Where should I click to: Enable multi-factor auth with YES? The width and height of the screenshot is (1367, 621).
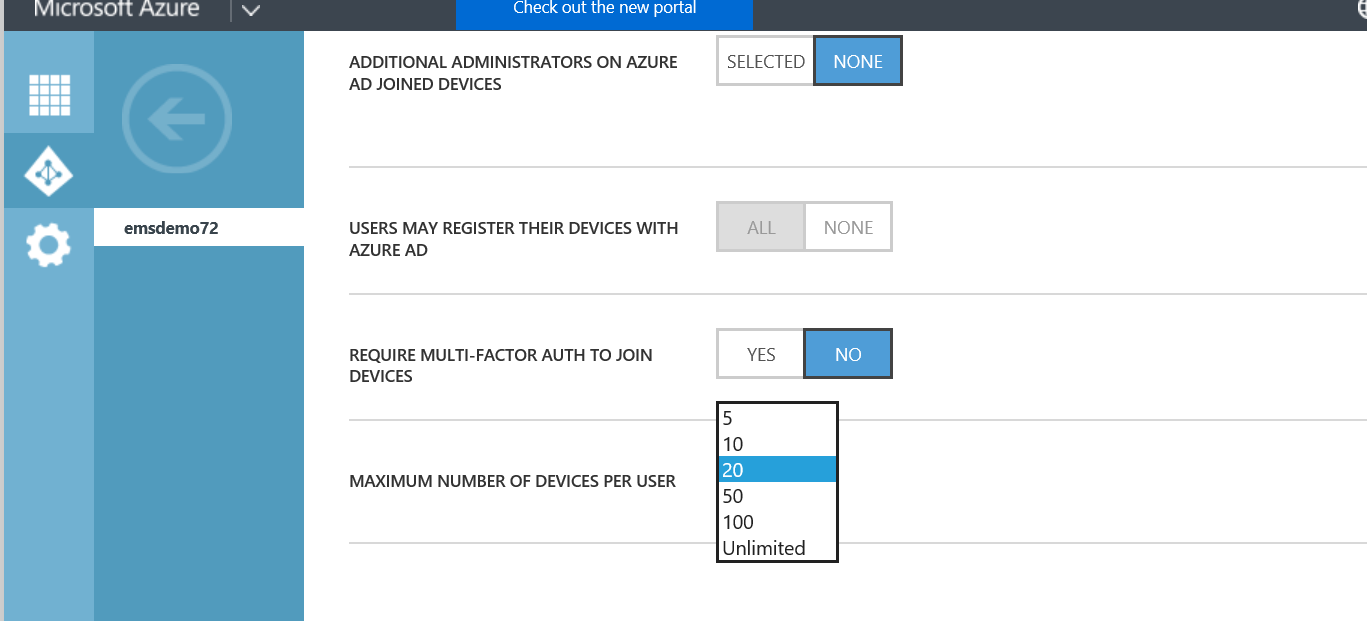pos(761,355)
